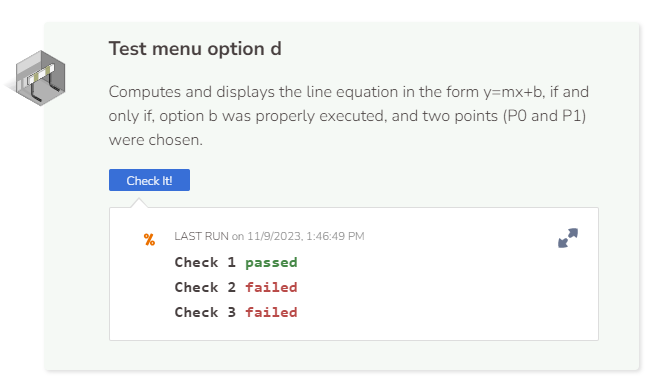The height and width of the screenshot is (383, 667).
Task: Click the callout pointer triangle under Check It!
Action: 139,203
